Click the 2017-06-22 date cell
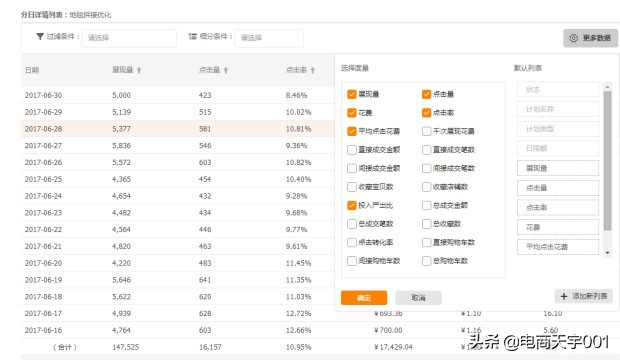This screenshot has height=360, width=620. pos(43,229)
